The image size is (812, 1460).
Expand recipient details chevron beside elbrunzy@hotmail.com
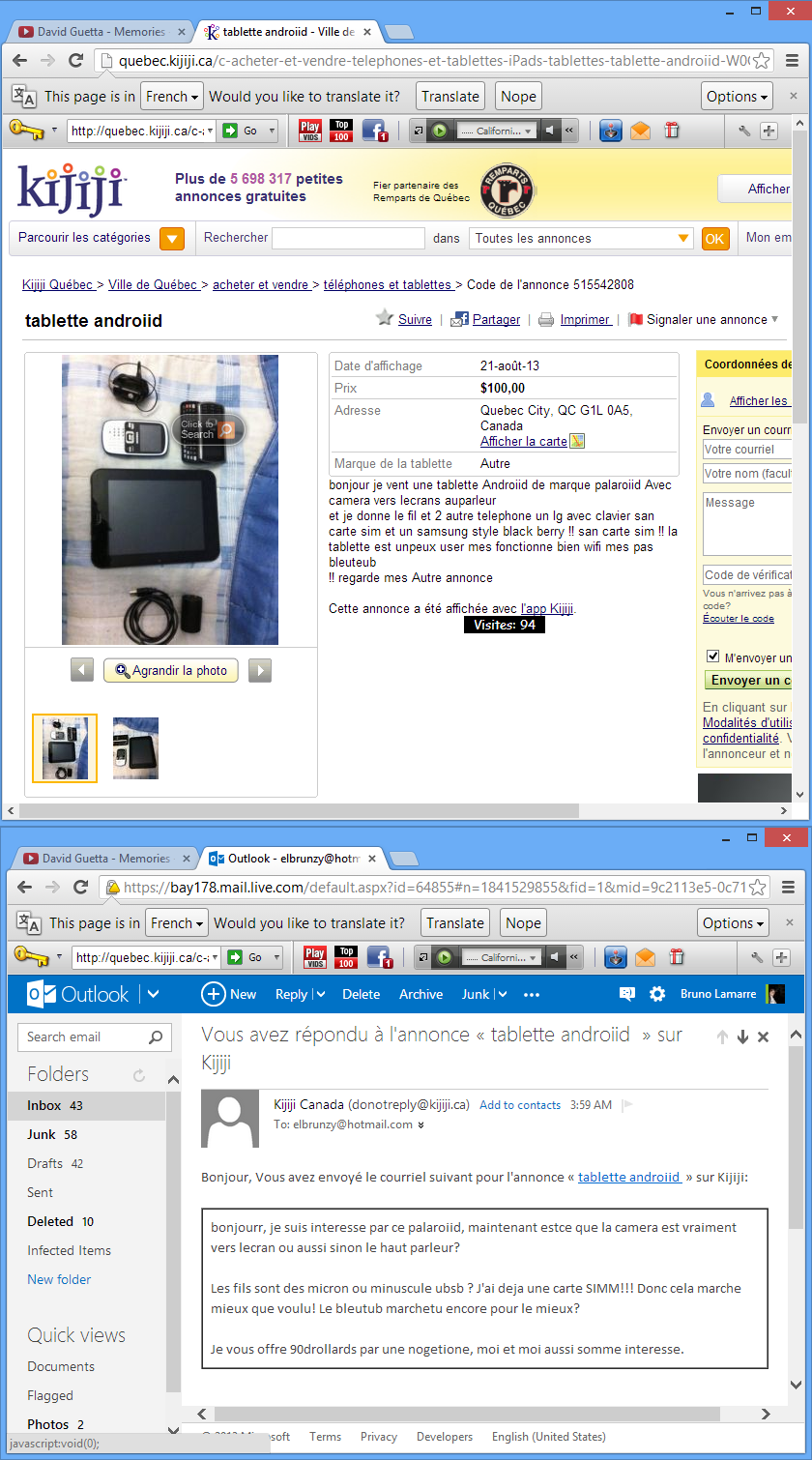point(421,1124)
